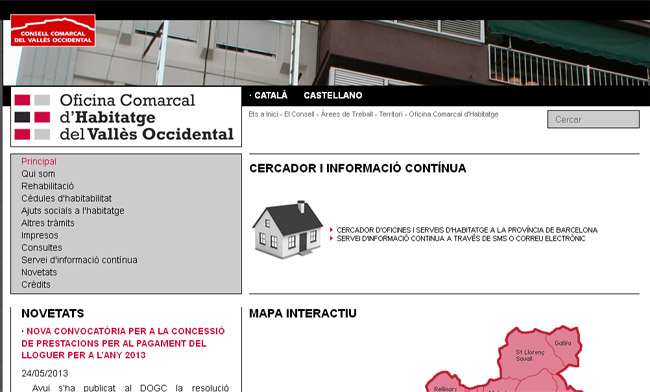Open Impresos in the side menu
Screen dimensions: 650x392
pyautogui.click(x=40, y=235)
